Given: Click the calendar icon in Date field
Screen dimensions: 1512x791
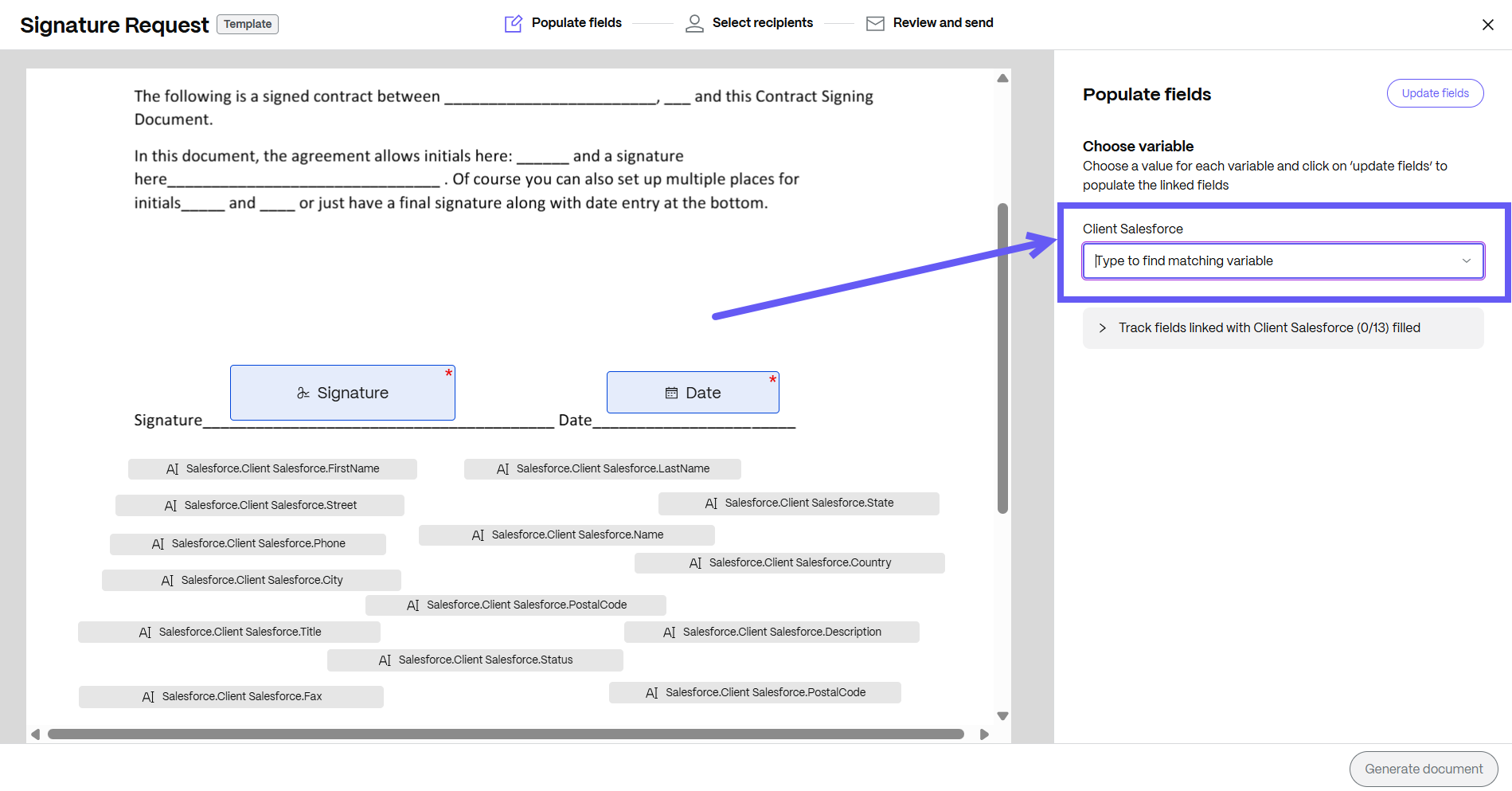Looking at the screenshot, I should coord(672,393).
